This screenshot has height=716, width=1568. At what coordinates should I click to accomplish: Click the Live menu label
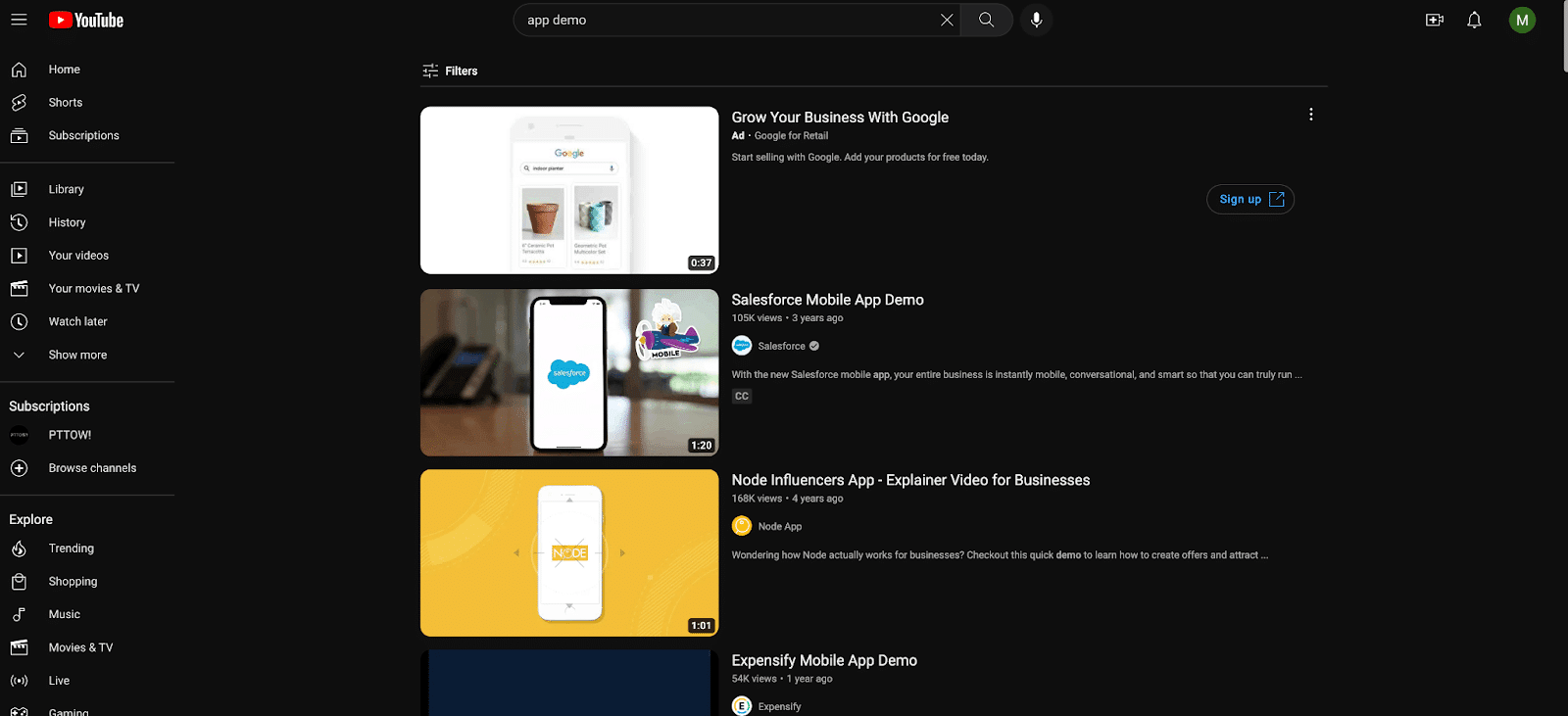point(59,681)
